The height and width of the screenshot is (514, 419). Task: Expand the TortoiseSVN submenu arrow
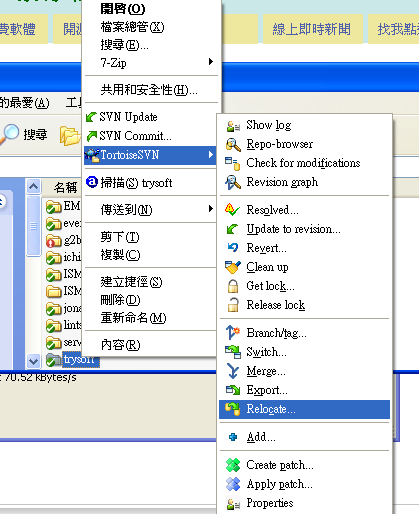click(210, 155)
